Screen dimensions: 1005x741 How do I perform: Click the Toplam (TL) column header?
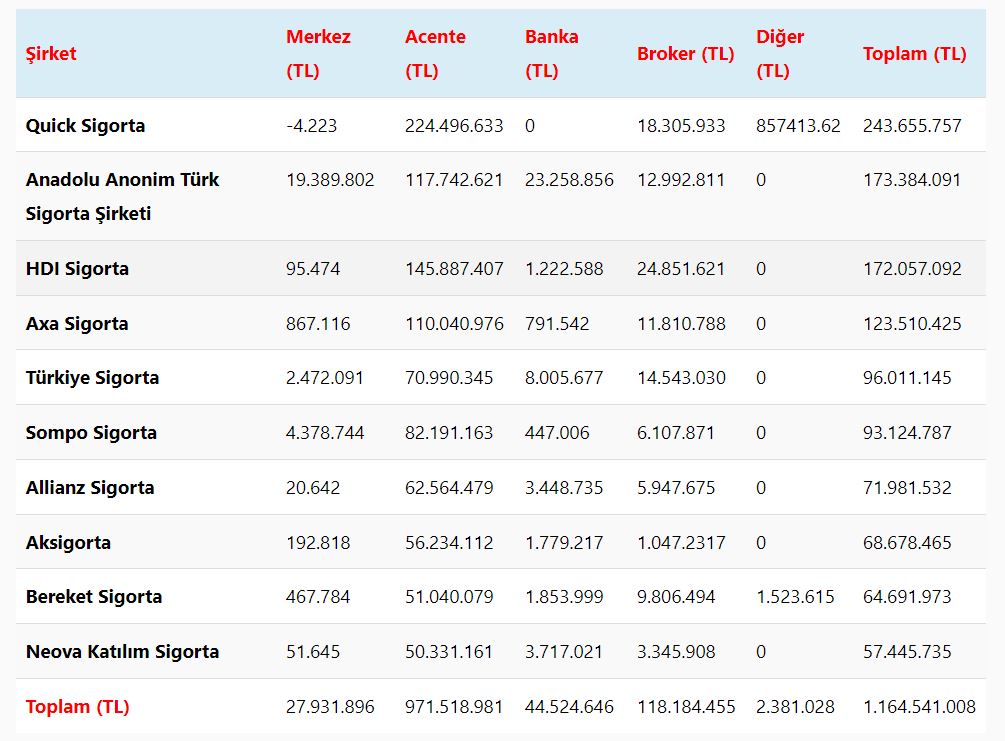(914, 54)
